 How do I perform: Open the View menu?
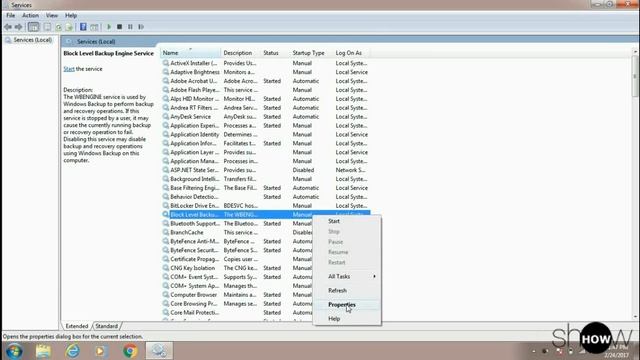click(52, 16)
